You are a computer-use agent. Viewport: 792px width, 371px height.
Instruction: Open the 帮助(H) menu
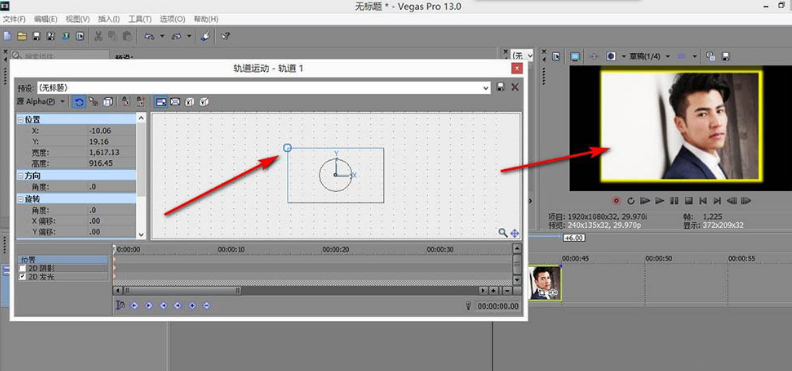coord(206,19)
